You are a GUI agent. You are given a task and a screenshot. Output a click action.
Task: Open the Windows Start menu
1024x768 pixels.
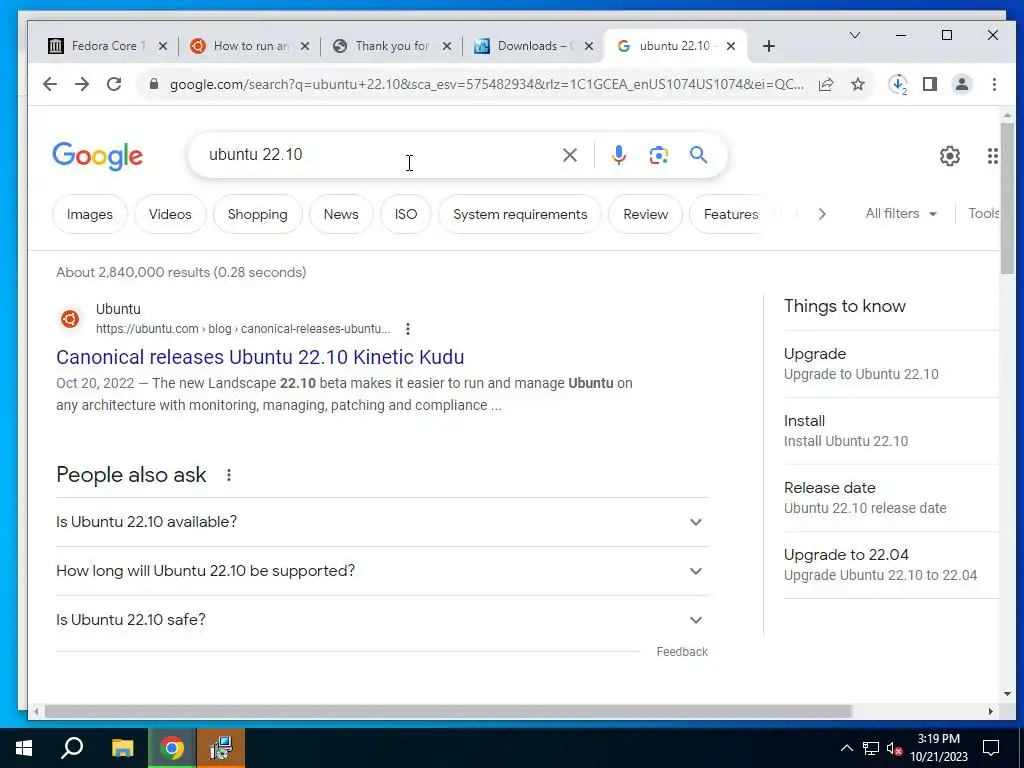tap(24, 748)
